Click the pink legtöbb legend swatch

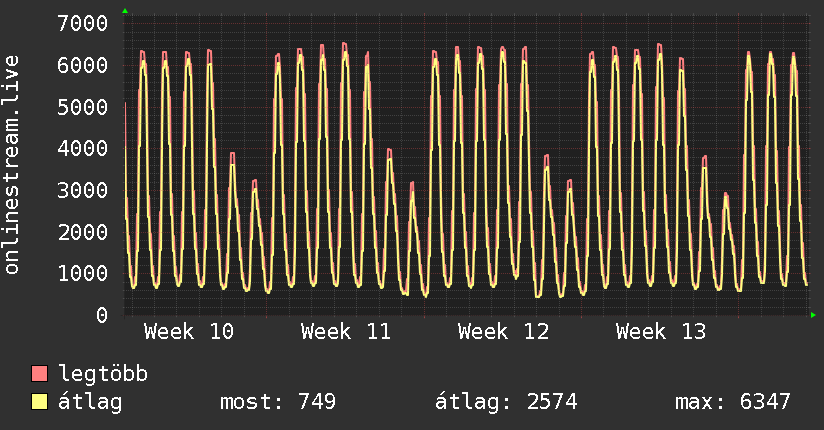(x=39, y=374)
